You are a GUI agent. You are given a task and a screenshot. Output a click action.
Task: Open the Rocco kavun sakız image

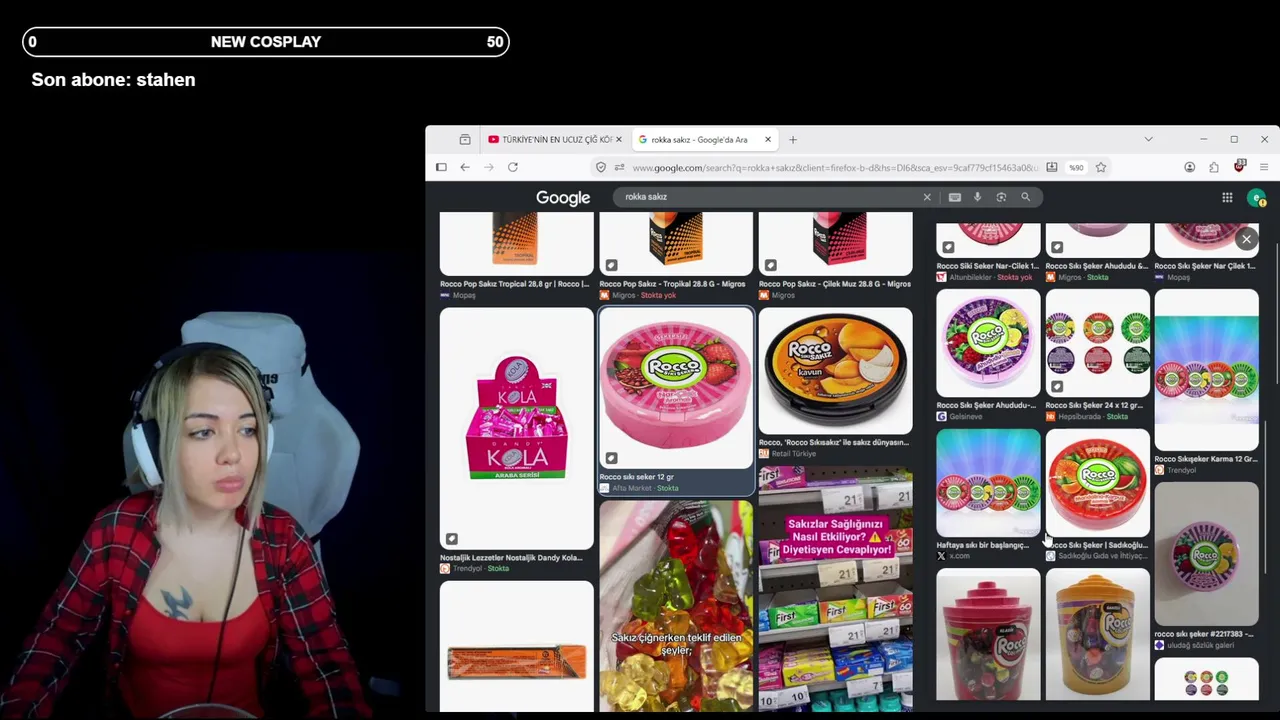tap(835, 371)
